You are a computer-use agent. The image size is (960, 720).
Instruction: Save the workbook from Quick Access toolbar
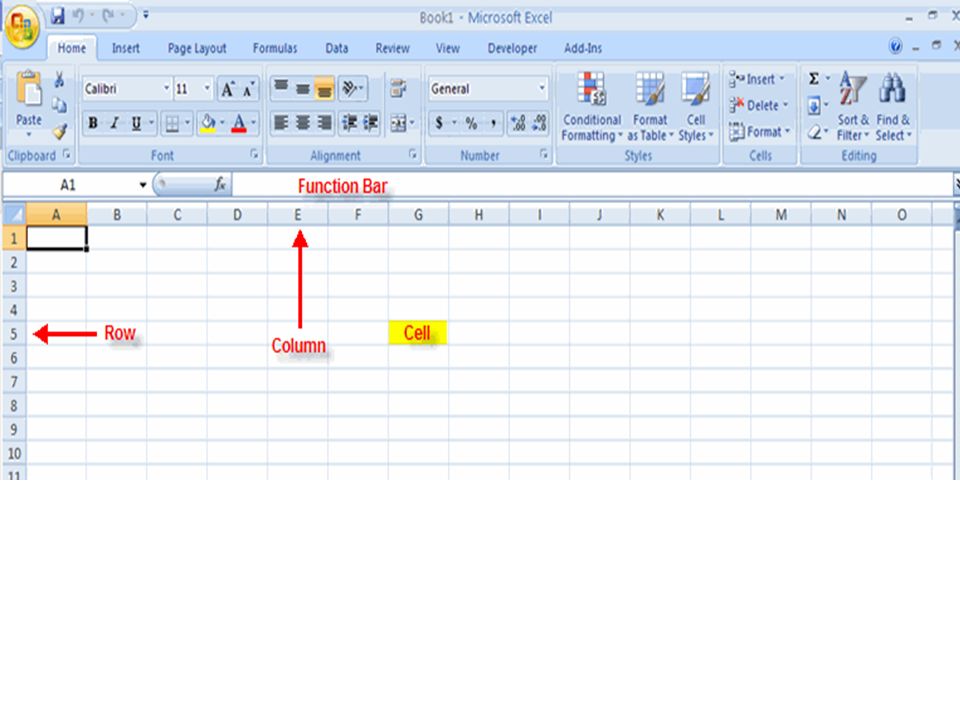tap(58, 15)
